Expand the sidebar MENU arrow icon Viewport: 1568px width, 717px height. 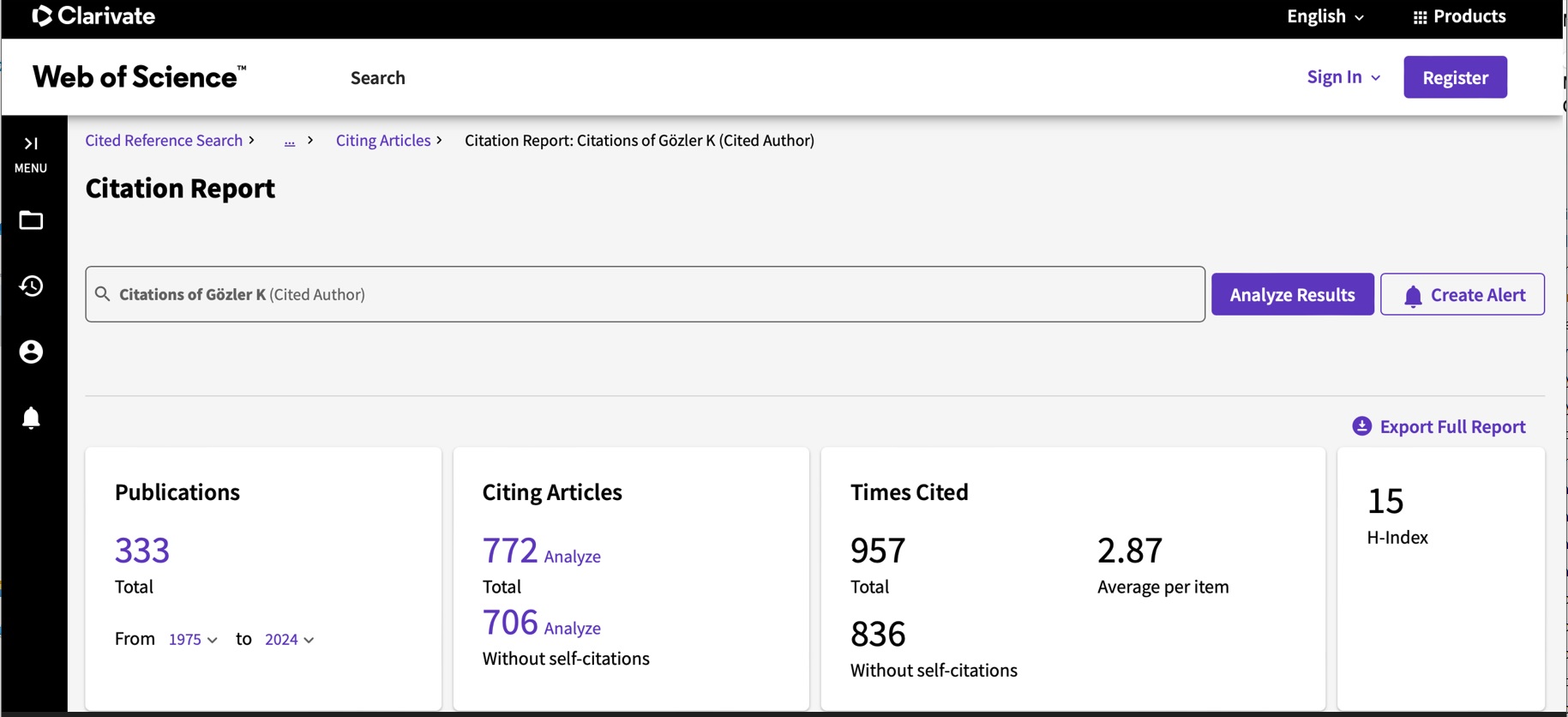(31, 143)
